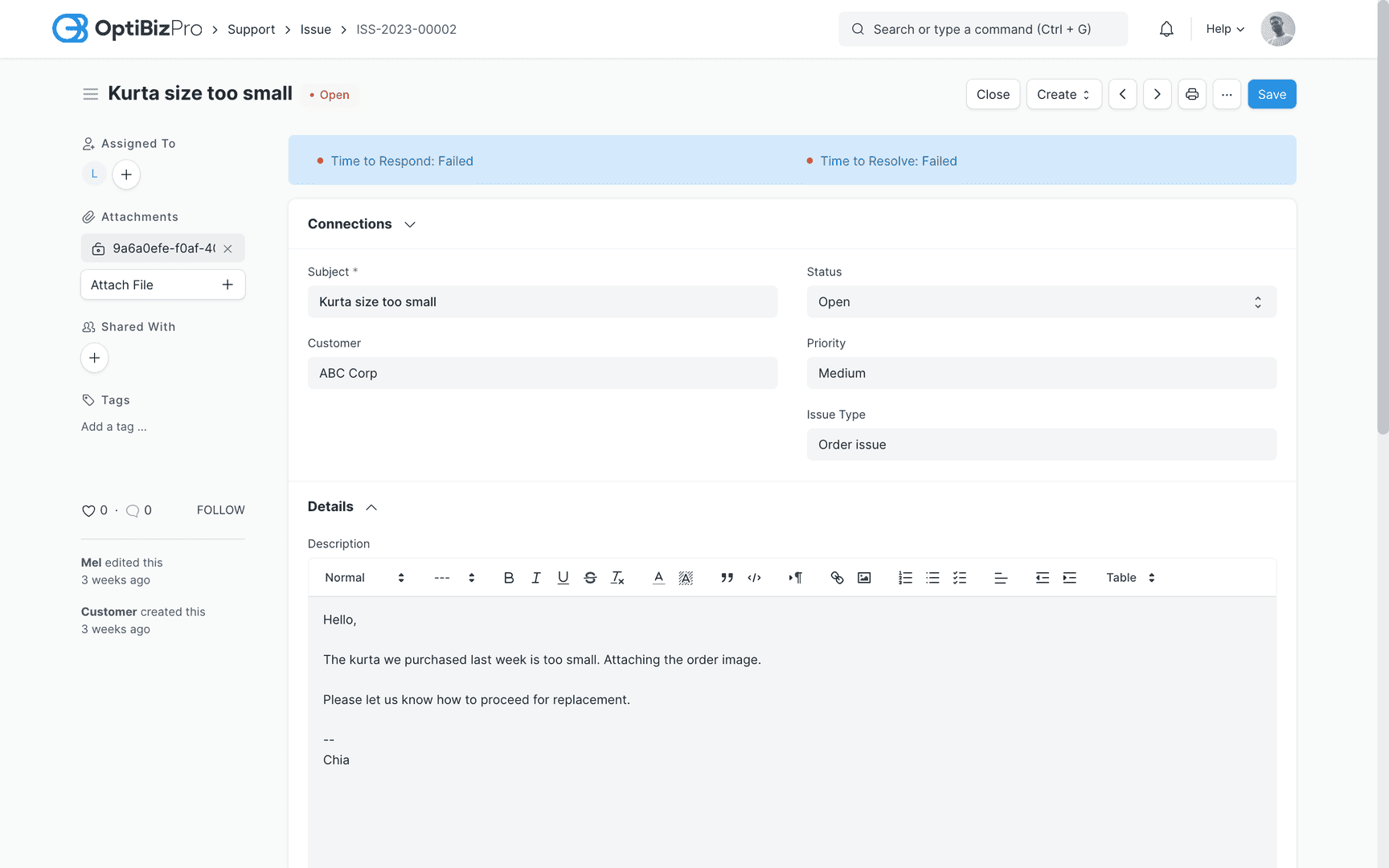Follow this issue

pos(220,510)
